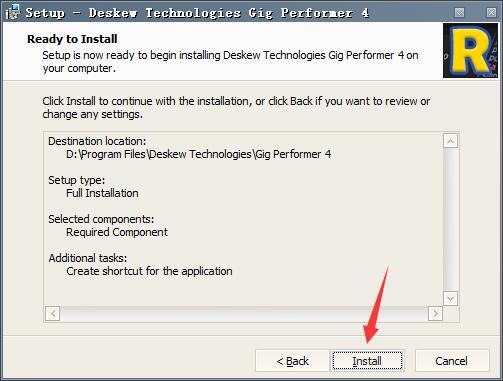Go back with the Back button
This screenshot has width=503, height=381.
292,360
